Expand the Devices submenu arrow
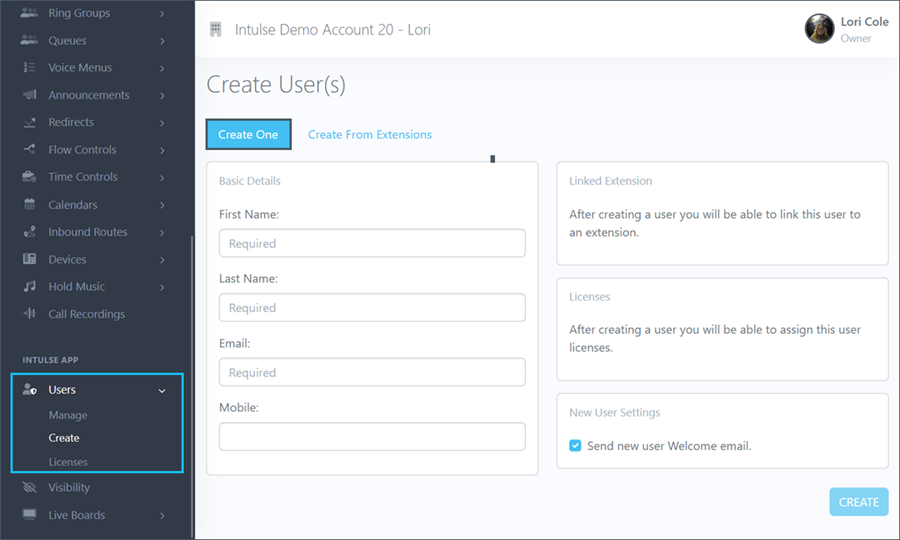This screenshot has width=900, height=540. tap(162, 260)
